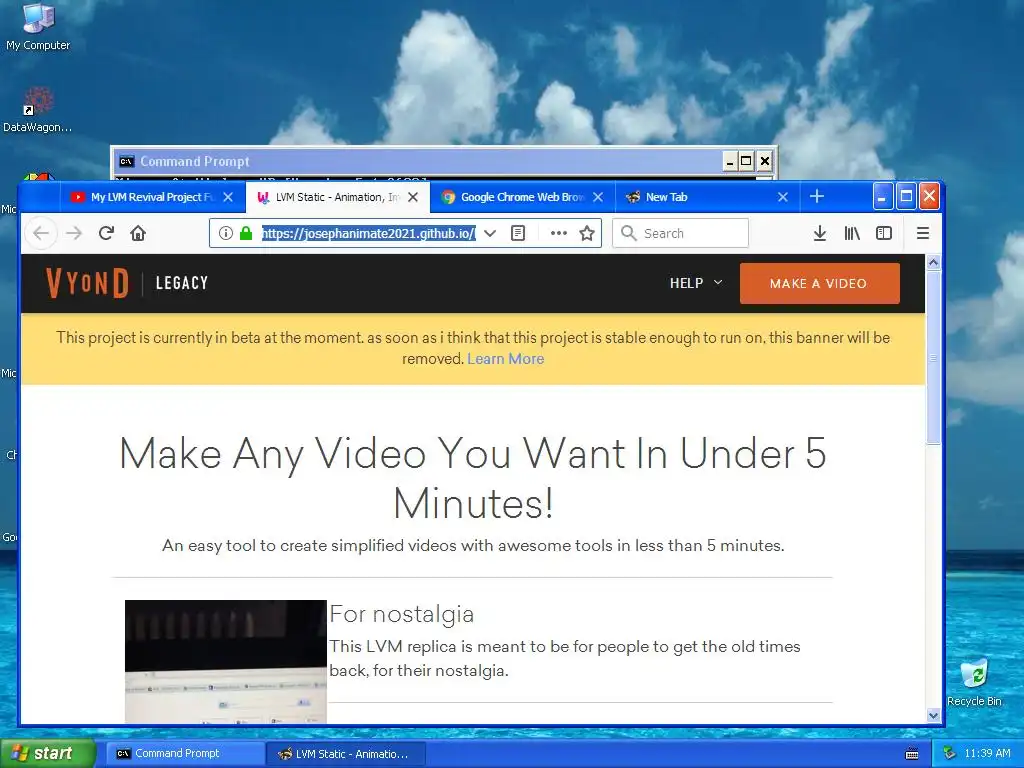Image resolution: width=1024 pixels, height=768 pixels.
Task: Close the My LVM Revival Project tab
Action: coord(228,197)
